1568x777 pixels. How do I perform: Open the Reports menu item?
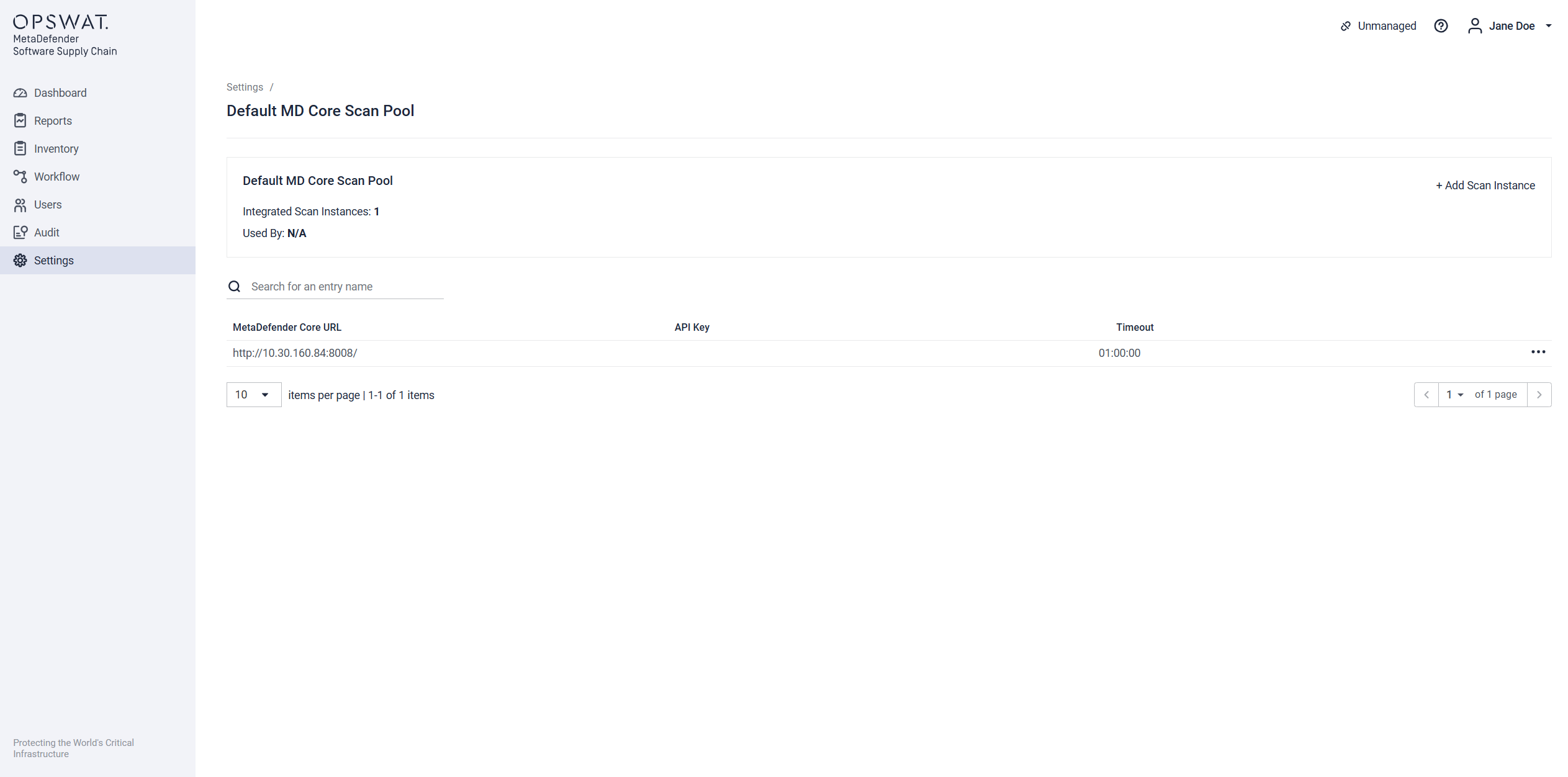coord(97,121)
